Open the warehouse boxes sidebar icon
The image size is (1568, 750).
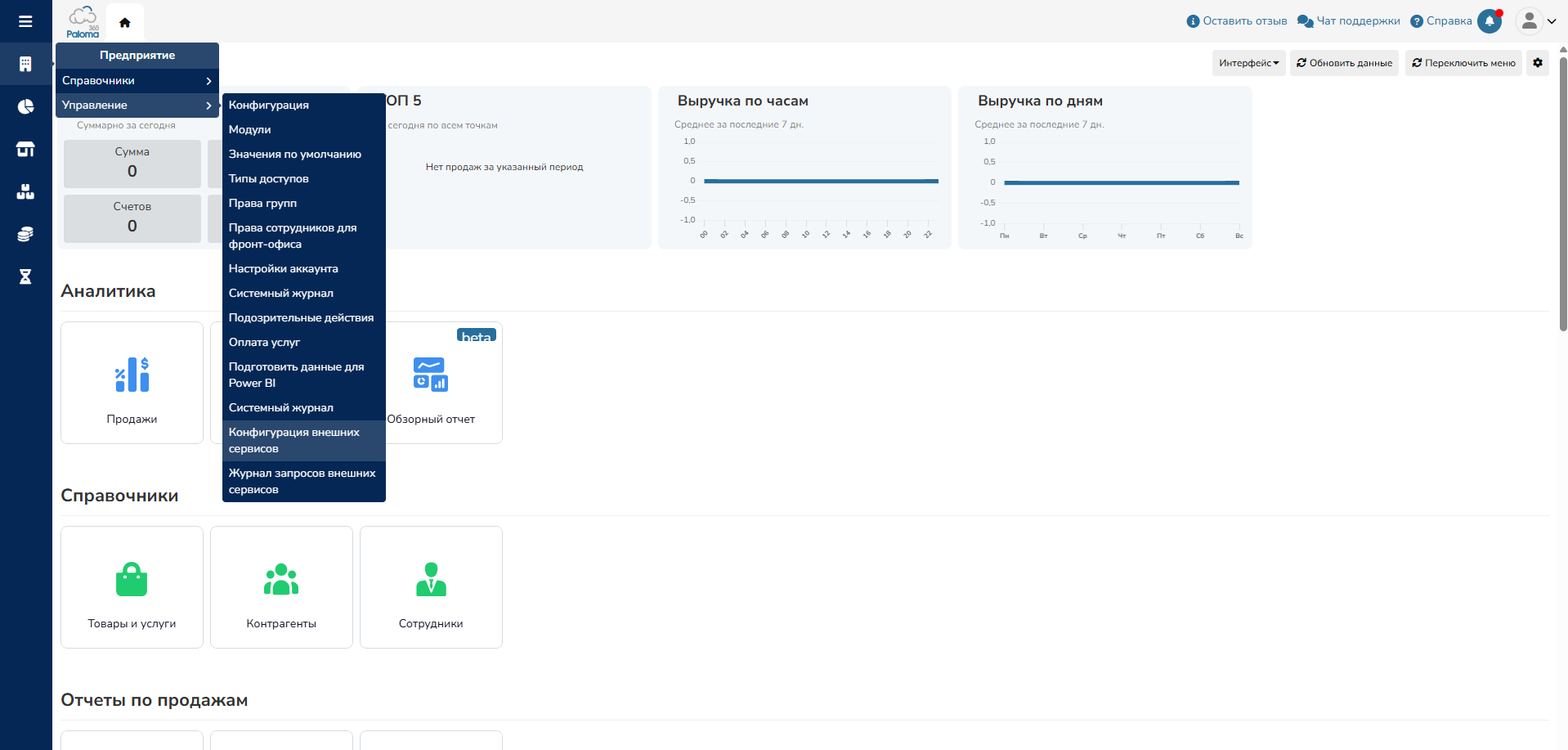25,191
